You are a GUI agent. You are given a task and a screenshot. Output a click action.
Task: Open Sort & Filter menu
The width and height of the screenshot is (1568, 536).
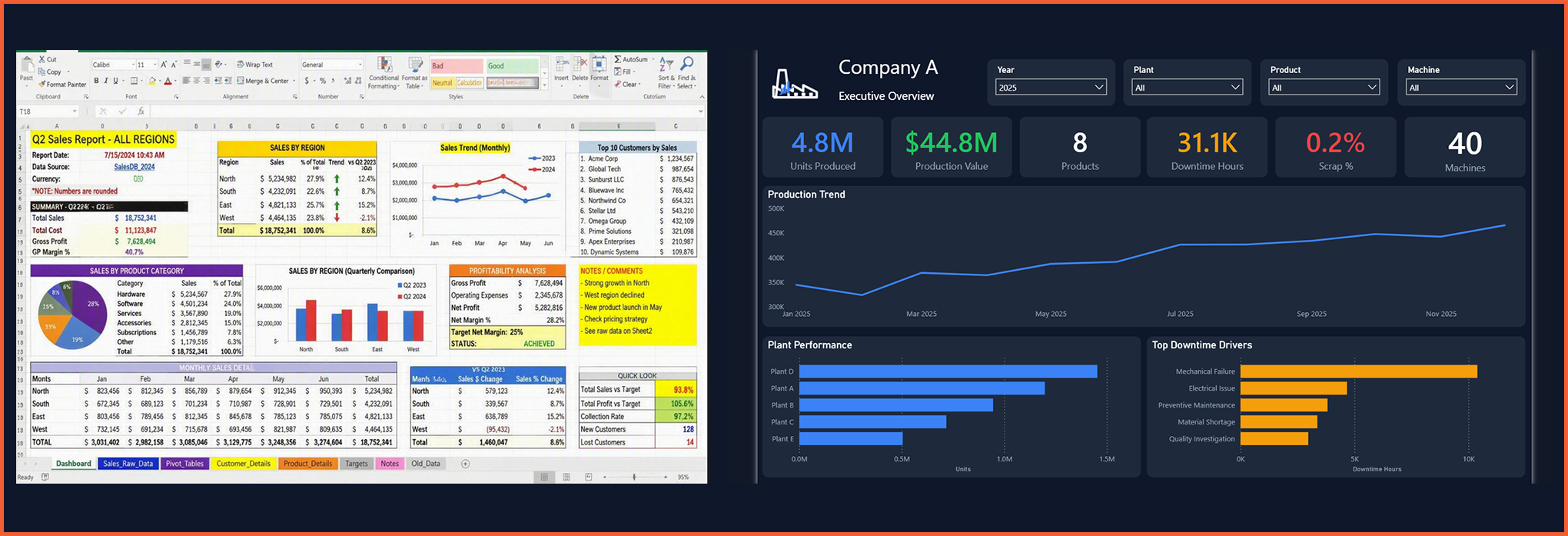pos(666,72)
